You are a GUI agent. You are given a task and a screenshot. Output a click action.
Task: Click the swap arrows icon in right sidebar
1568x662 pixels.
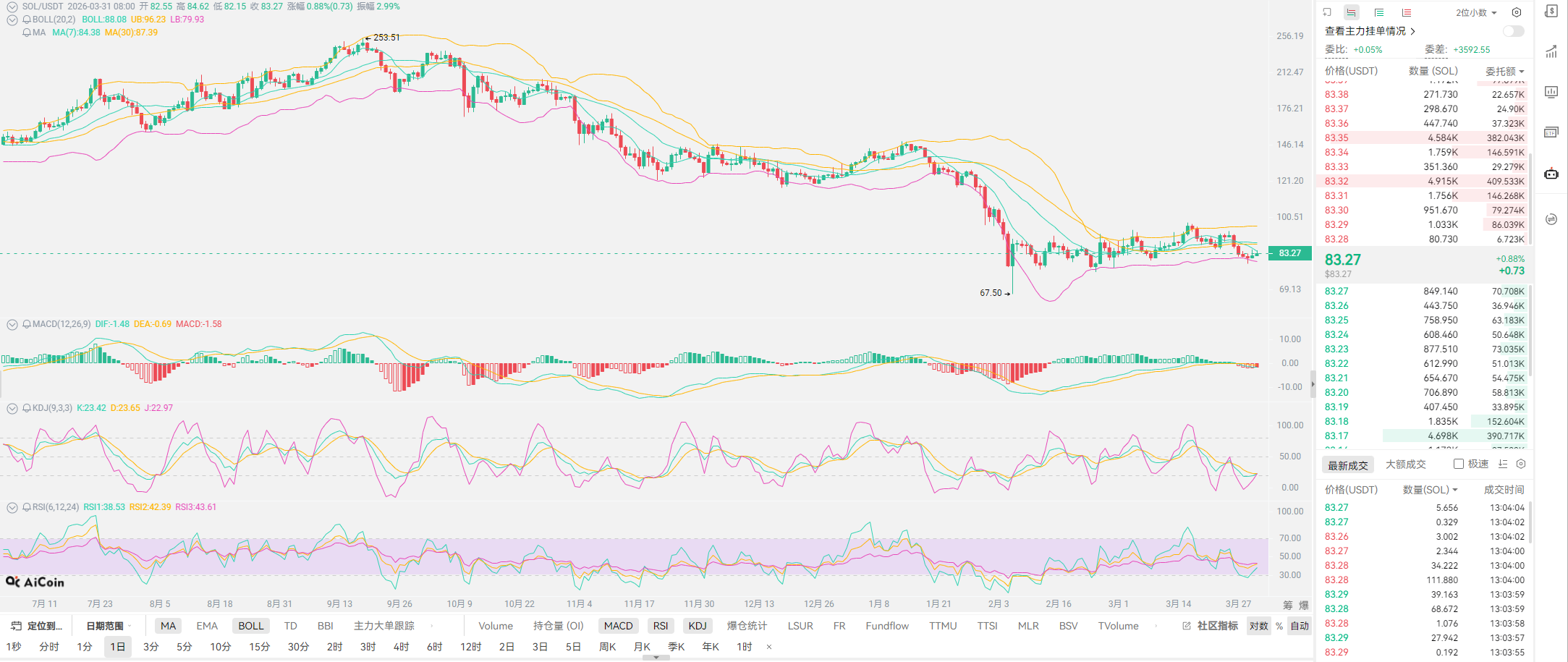click(x=1551, y=219)
